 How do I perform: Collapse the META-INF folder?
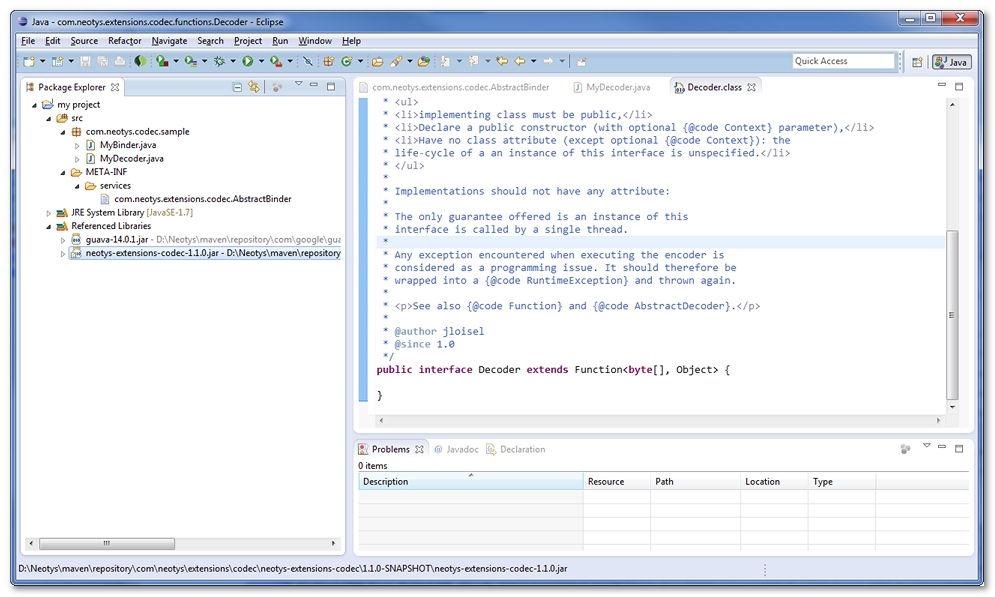pyautogui.click(x=62, y=172)
